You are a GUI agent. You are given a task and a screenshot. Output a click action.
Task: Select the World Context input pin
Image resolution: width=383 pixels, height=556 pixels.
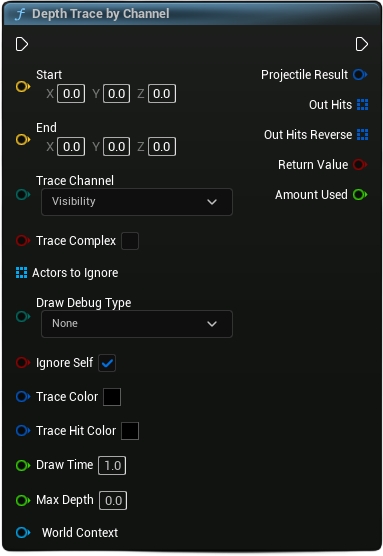pyautogui.click(x=23, y=532)
